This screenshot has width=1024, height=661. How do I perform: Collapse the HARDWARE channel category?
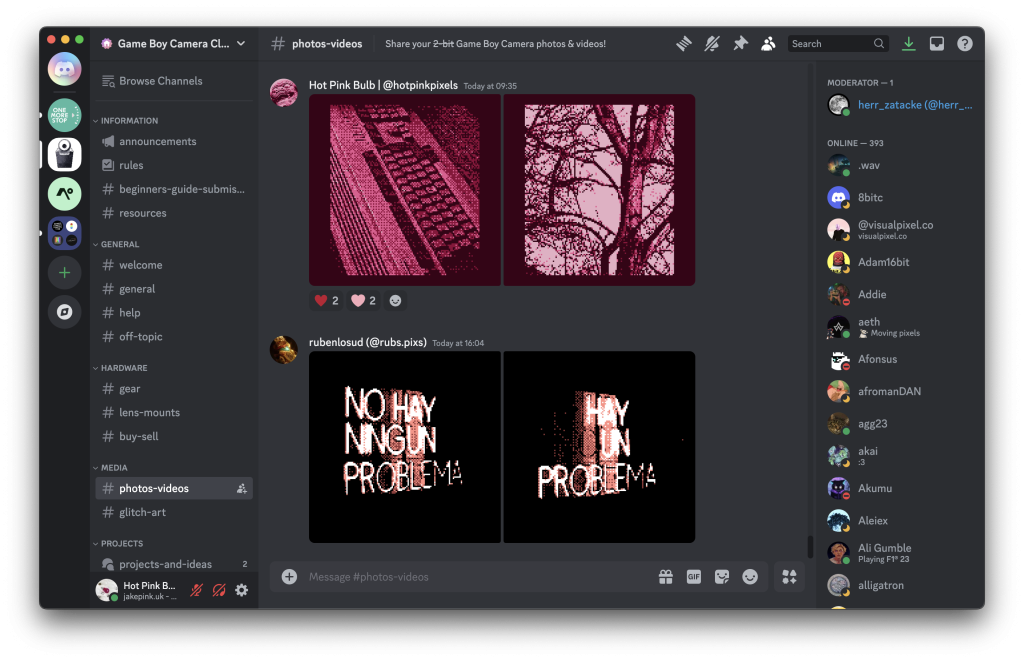(123, 368)
